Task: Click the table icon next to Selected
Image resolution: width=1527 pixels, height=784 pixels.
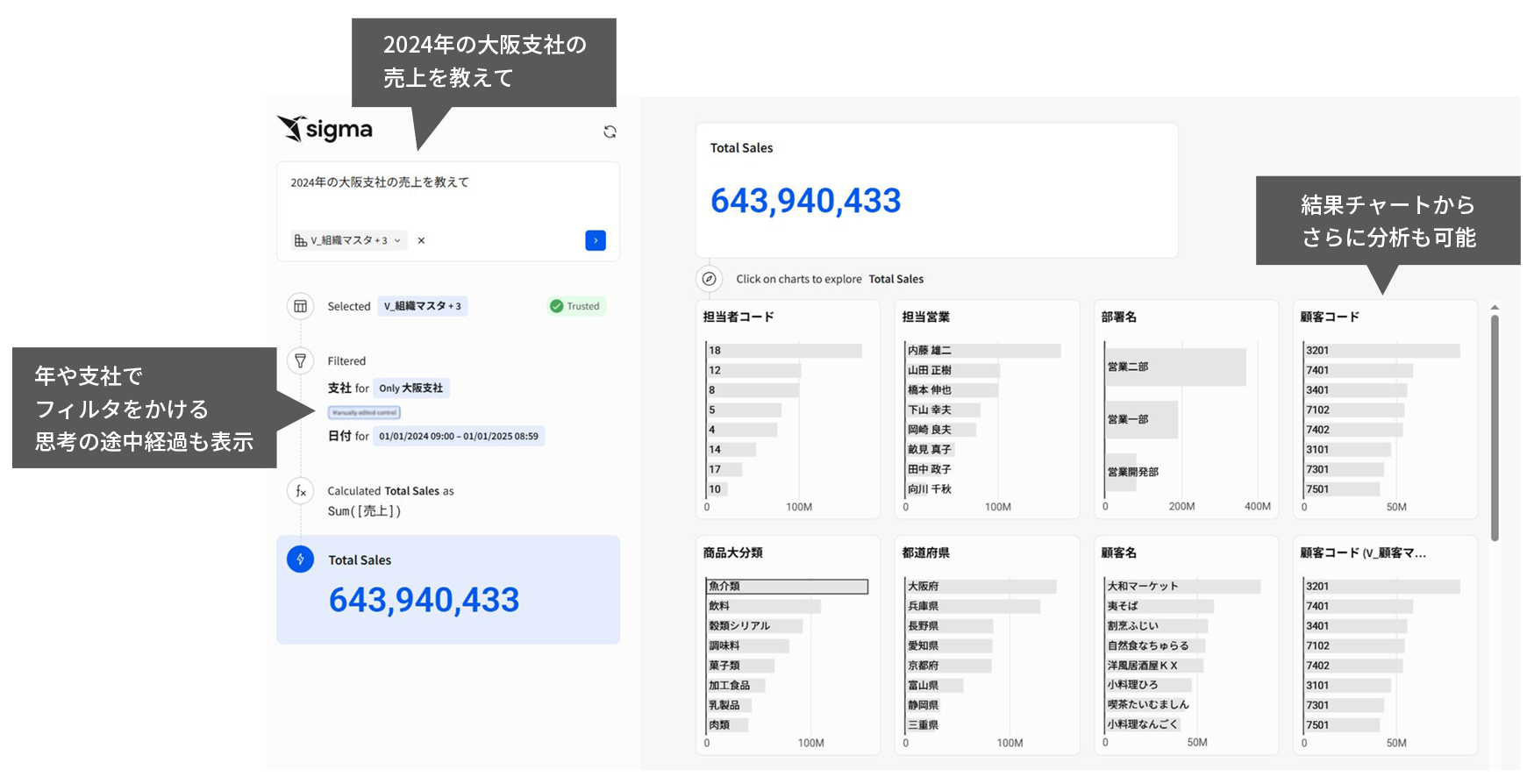Action: pyautogui.click(x=300, y=306)
